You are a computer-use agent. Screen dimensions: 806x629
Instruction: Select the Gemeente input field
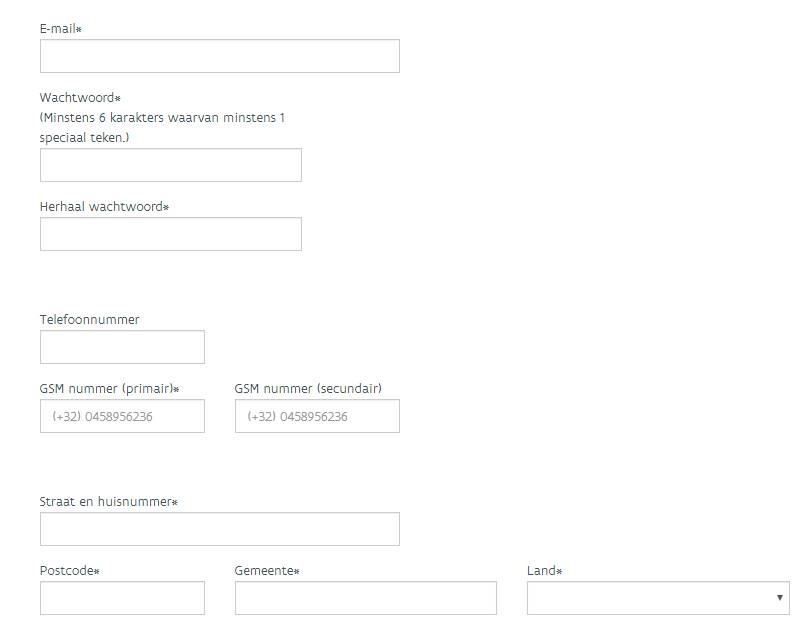point(365,598)
